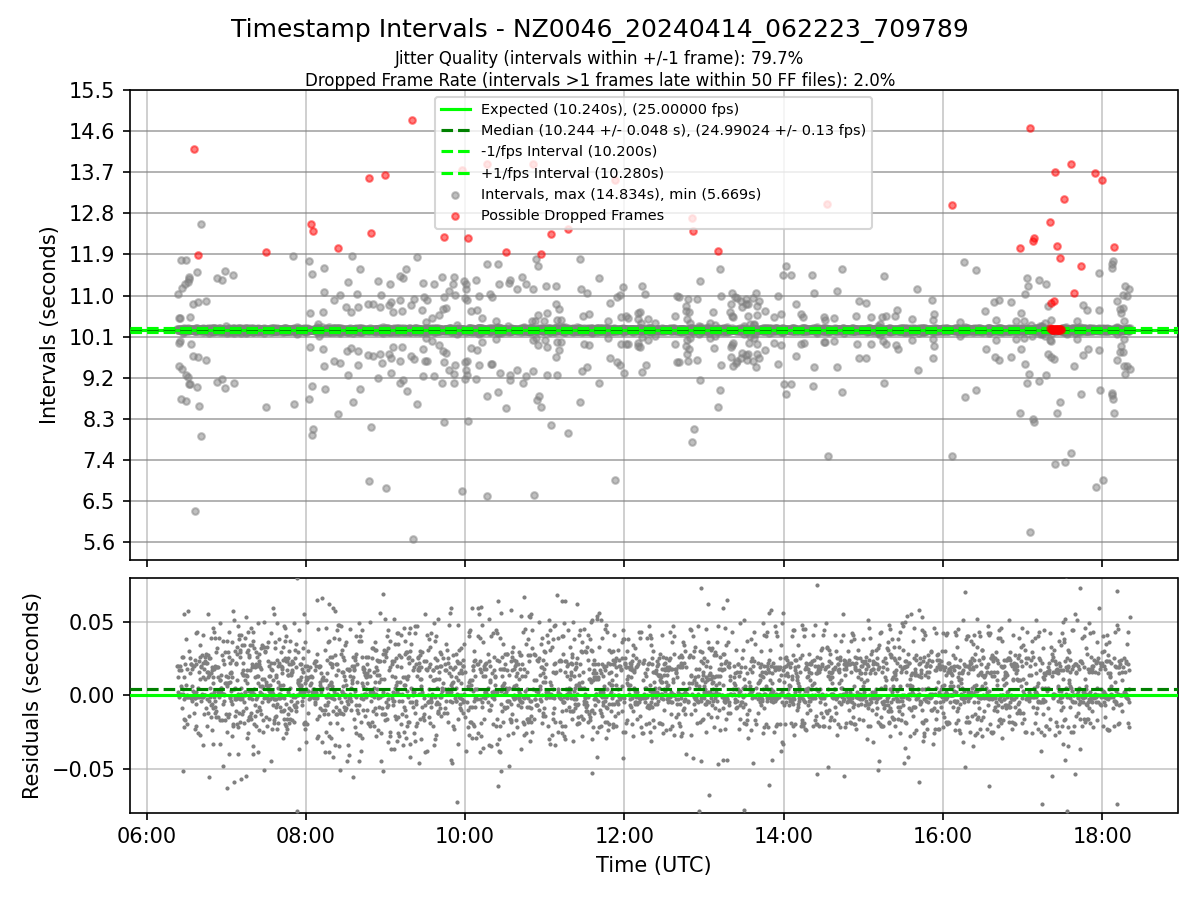Click the 14.6 y-axis tick label
Viewport: 1200px width, 900px height.
94,131
